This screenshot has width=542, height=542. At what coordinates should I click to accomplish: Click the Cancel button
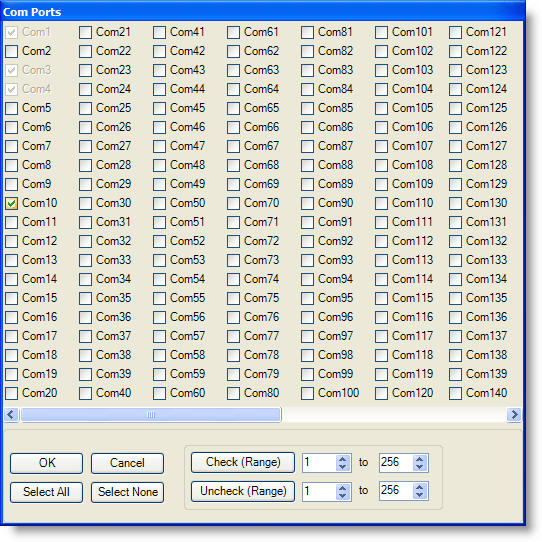127,463
